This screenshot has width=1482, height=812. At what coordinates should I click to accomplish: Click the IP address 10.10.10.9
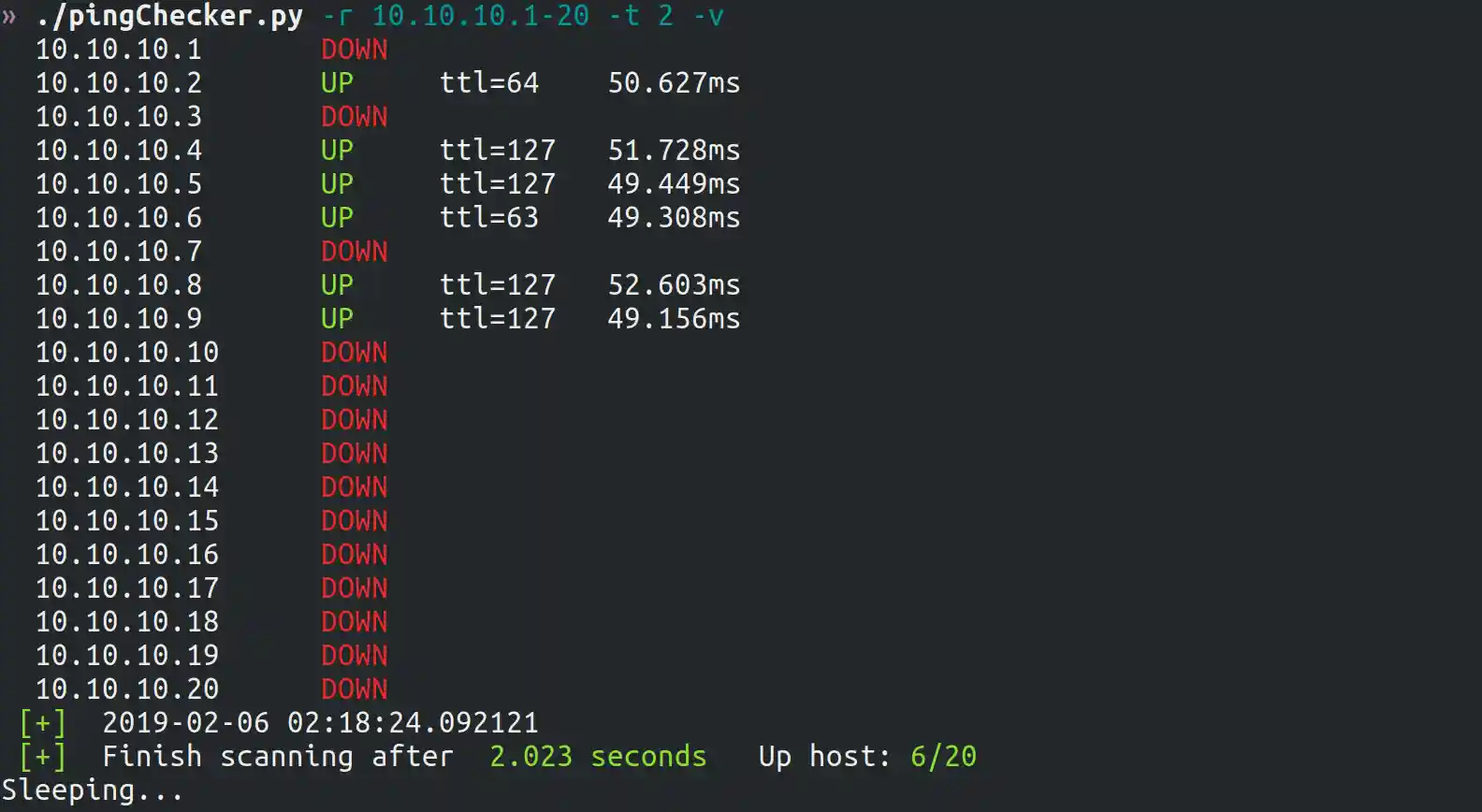119,319
